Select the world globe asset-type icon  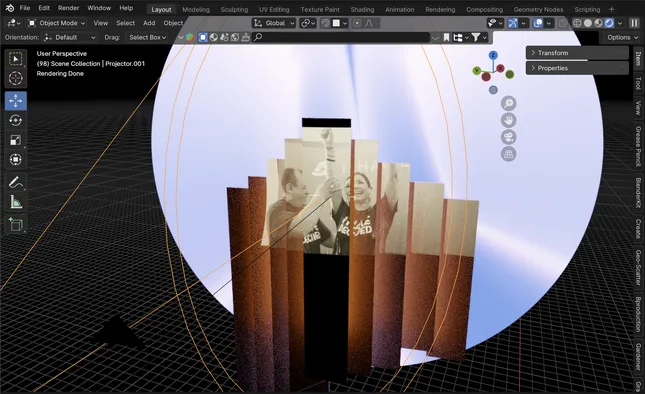[x=235, y=37]
